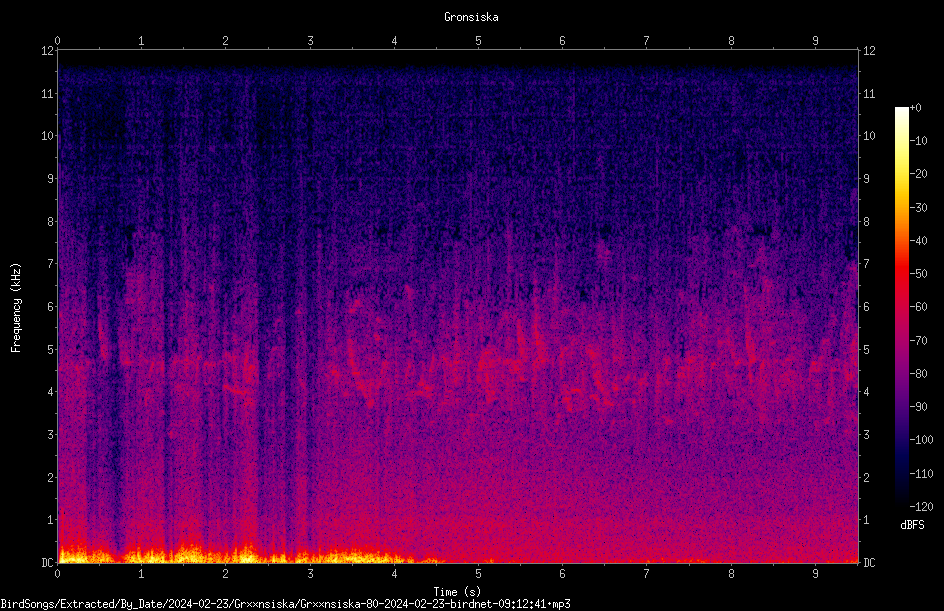Click the 2 second tick on bottom axis

point(226,574)
